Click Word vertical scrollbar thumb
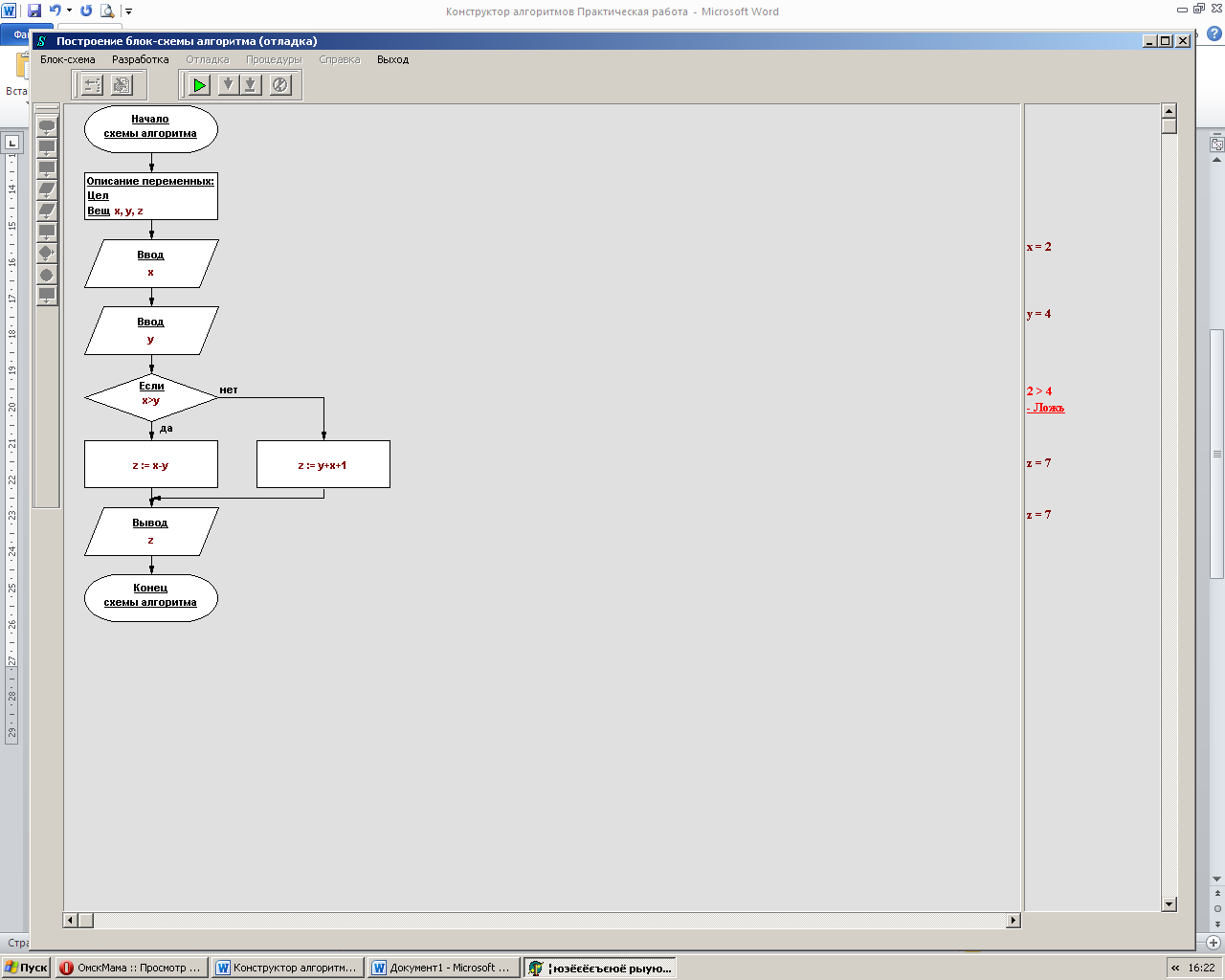 pos(1217,454)
